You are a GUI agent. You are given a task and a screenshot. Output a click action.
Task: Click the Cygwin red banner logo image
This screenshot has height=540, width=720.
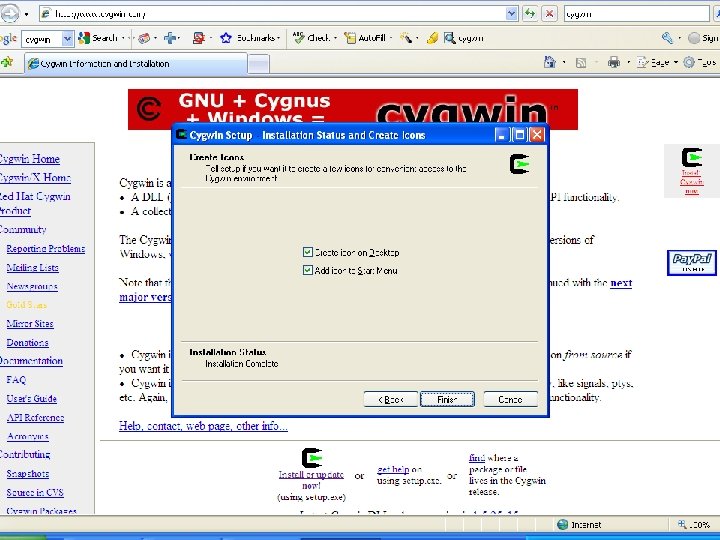(x=353, y=109)
